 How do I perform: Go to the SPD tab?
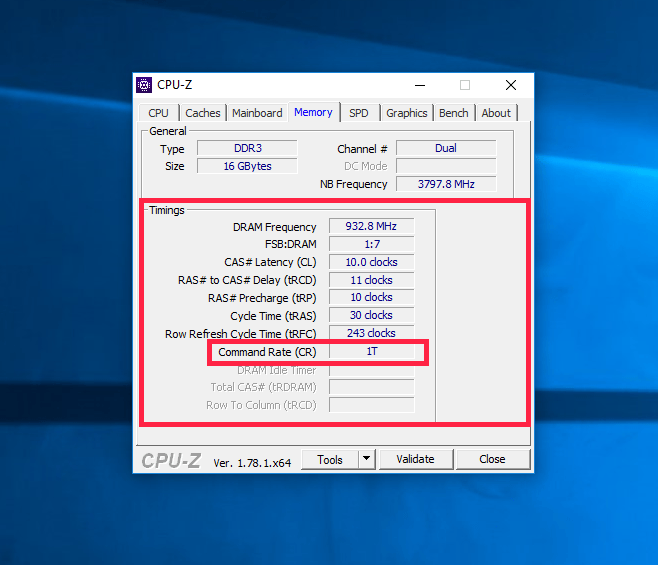point(358,113)
